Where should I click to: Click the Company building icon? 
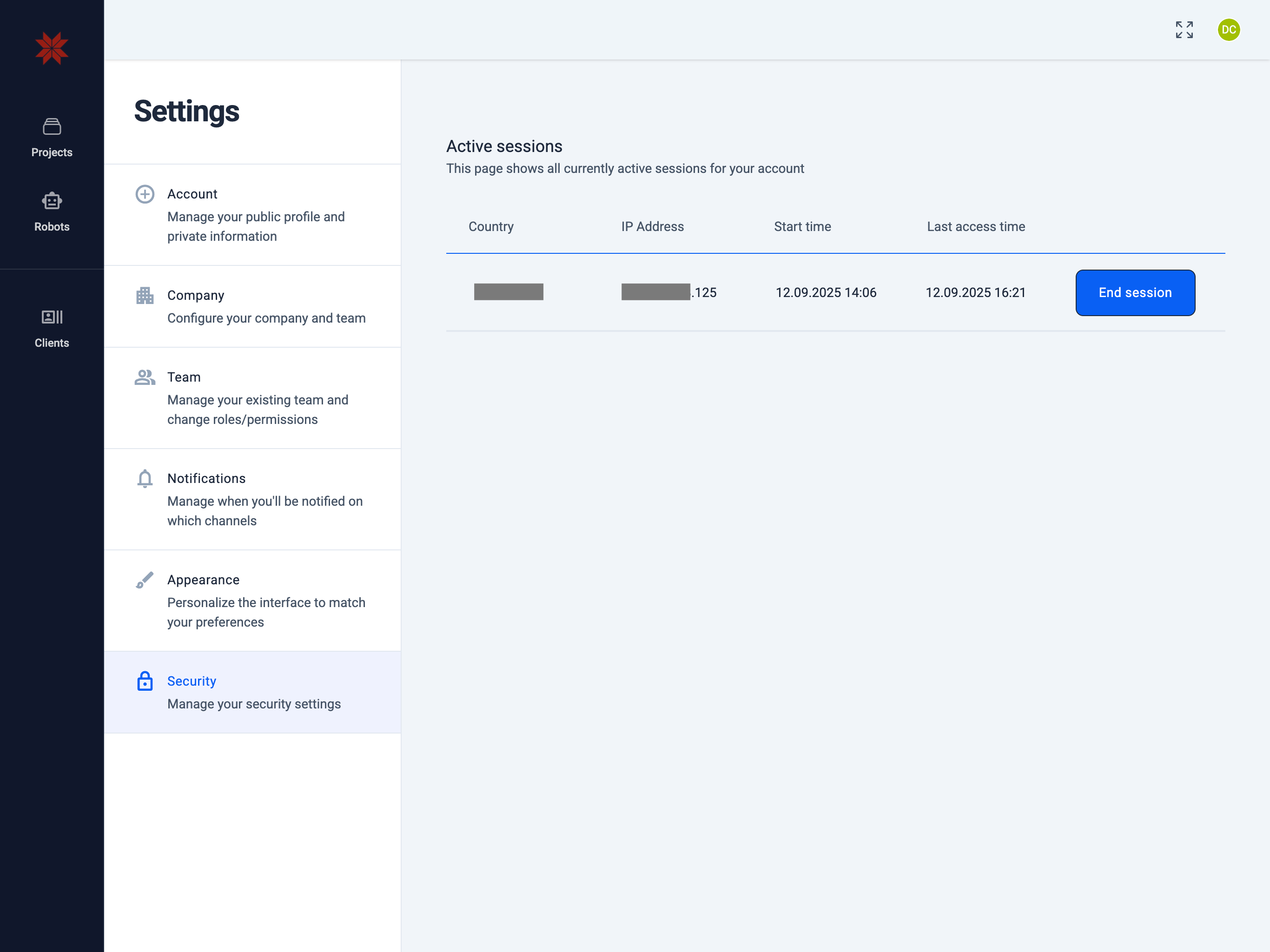(x=145, y=295)
